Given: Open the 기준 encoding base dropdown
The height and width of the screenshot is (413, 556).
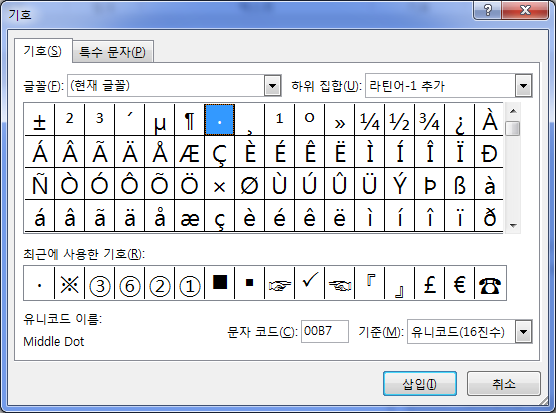Looking at the screenshot, I should pyautogui.click(x=523, y=332).
